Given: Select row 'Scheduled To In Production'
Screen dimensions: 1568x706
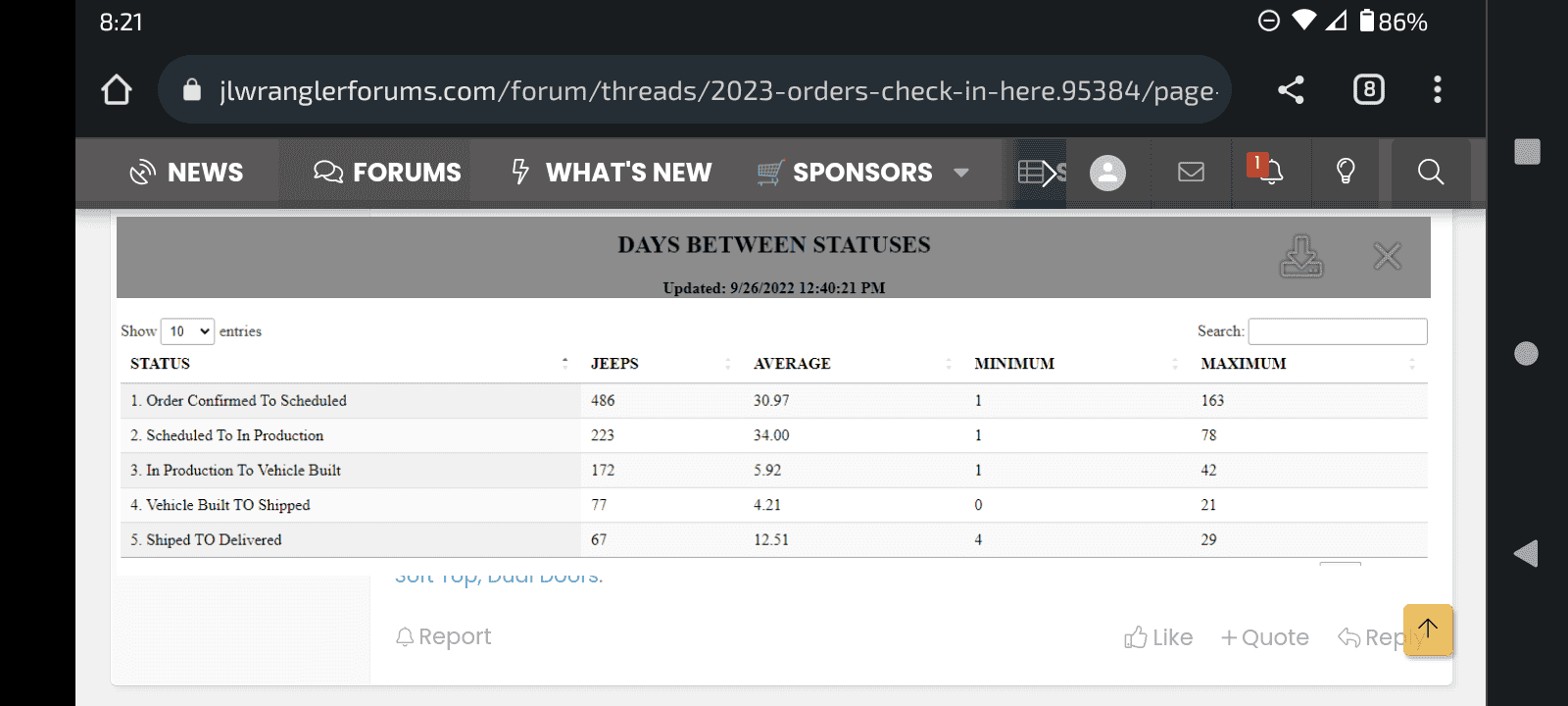Looking at the screenshot, I should coord(774,435).
